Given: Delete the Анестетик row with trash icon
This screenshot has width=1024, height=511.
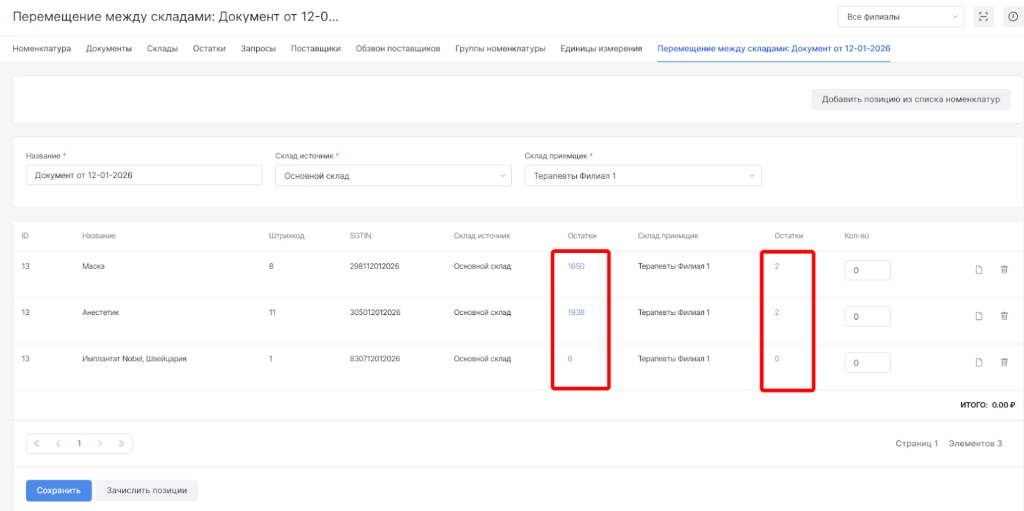Looking at the screenshot, I should click(1004, 316).
